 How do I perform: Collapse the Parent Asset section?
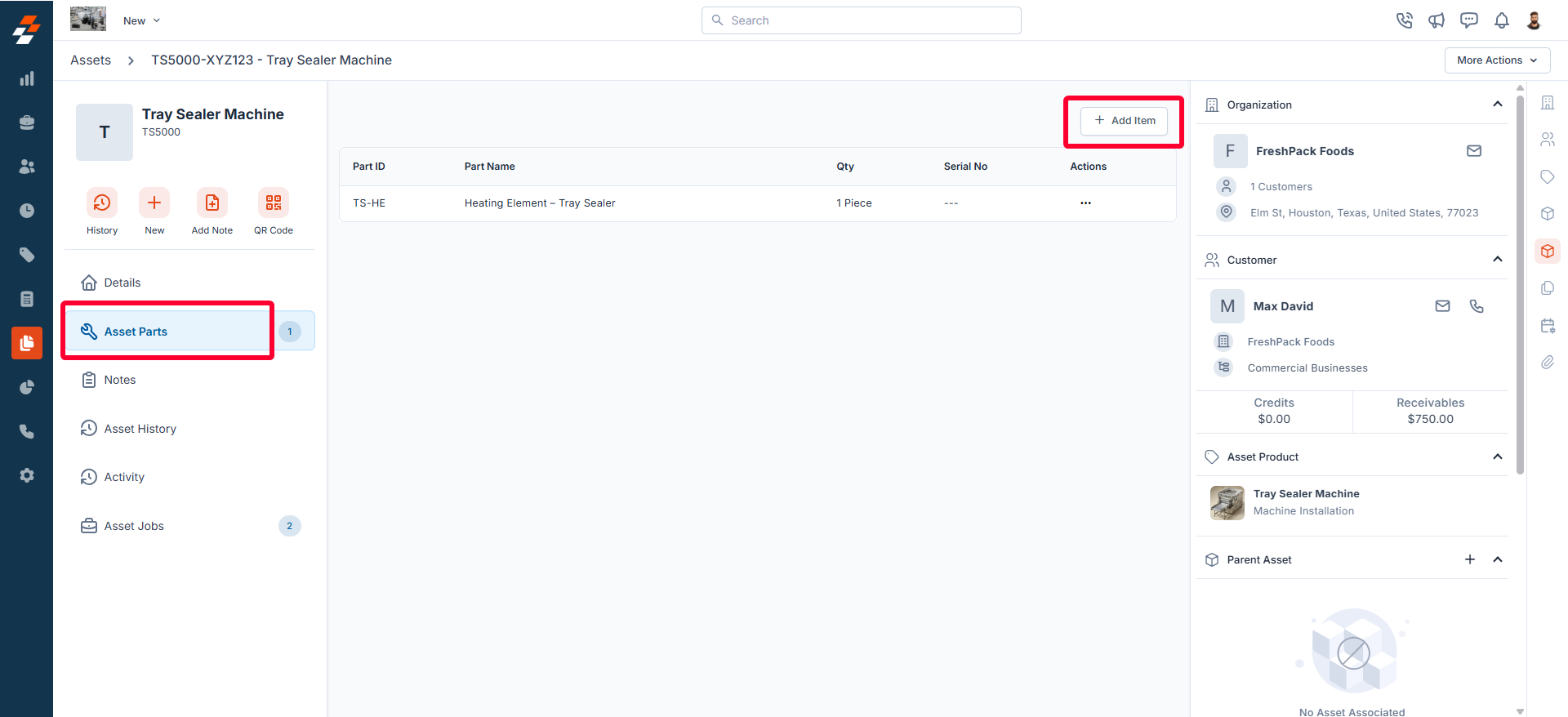(1498, 559)
